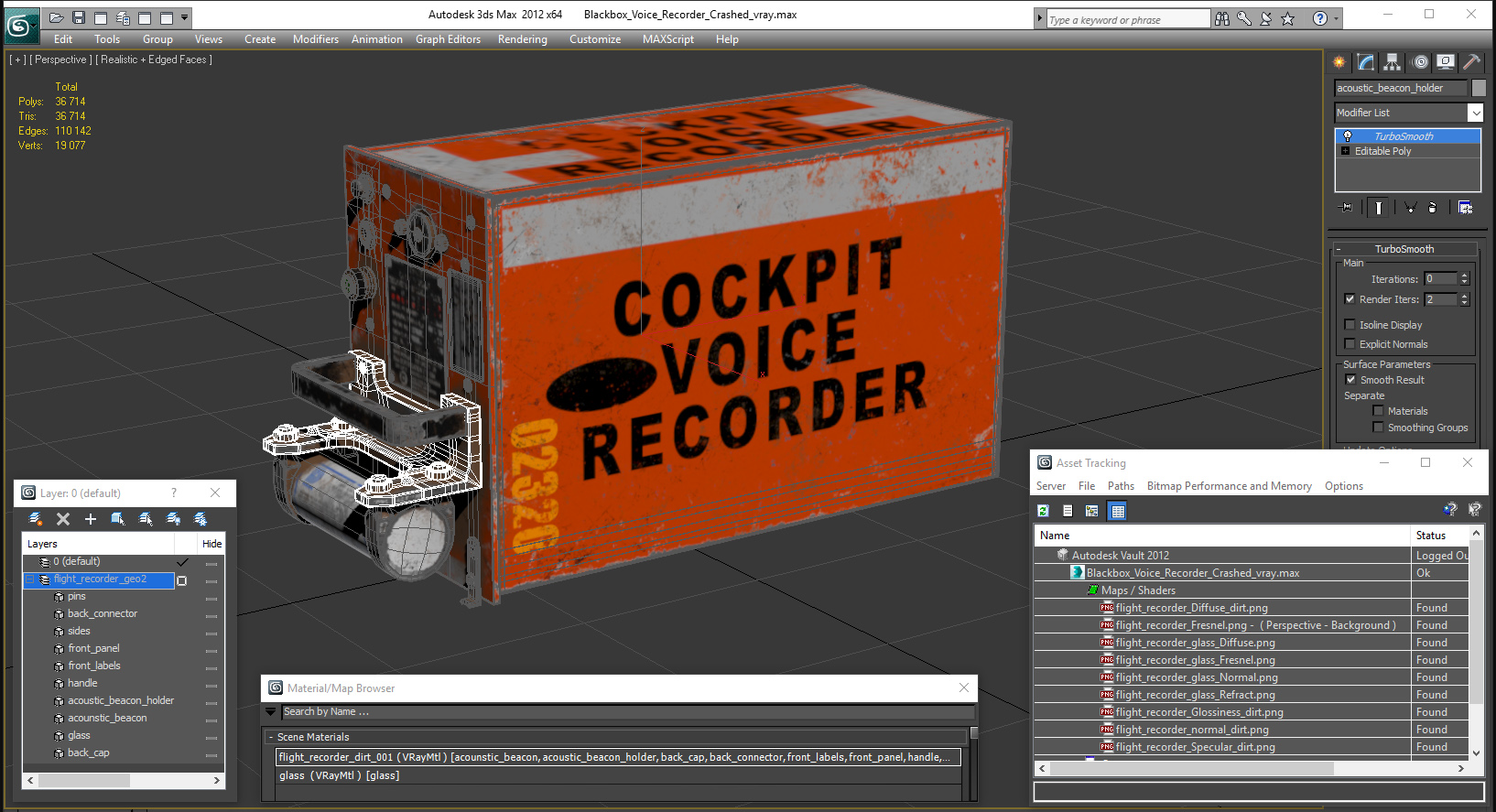Viewport: 1496px width, 812px height.
Task: Click Select Highlighted Objects and Layers icon
Action: click(118, 519)
